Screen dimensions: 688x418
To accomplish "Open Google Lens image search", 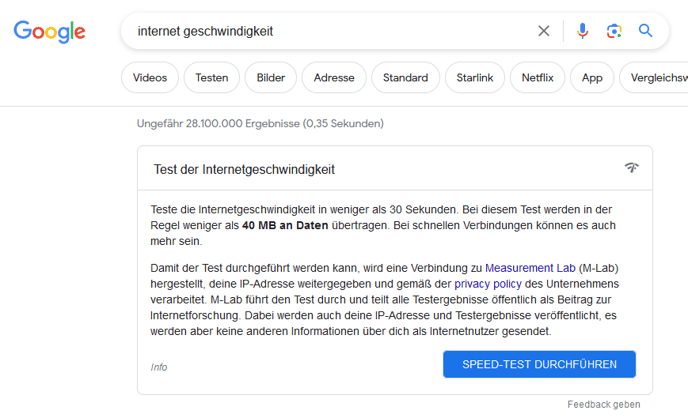I will (614, 31).
